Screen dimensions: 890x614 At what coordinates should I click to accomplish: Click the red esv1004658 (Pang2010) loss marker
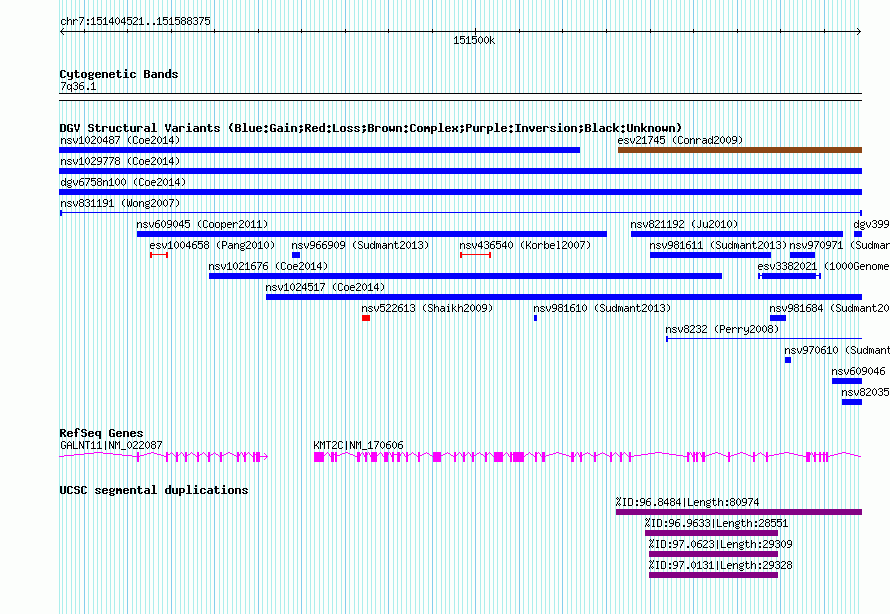pyautogui.click(x=159, y=255)
